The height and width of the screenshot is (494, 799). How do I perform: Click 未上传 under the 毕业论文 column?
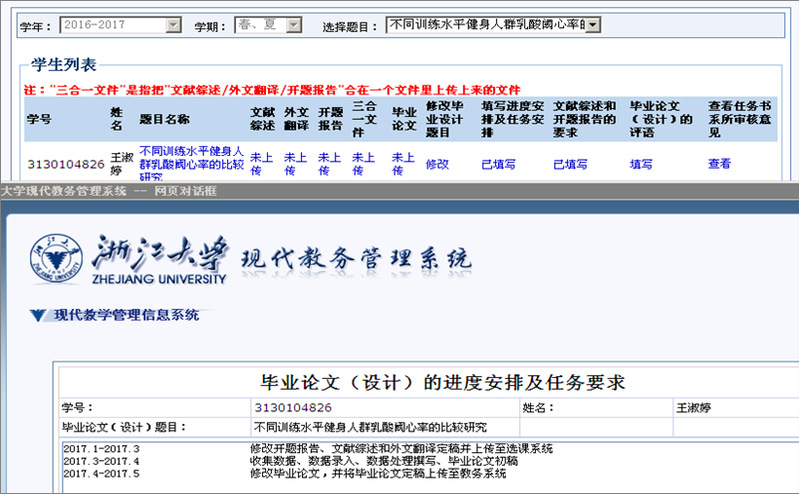pyautogui.click(x=402, y=163)
